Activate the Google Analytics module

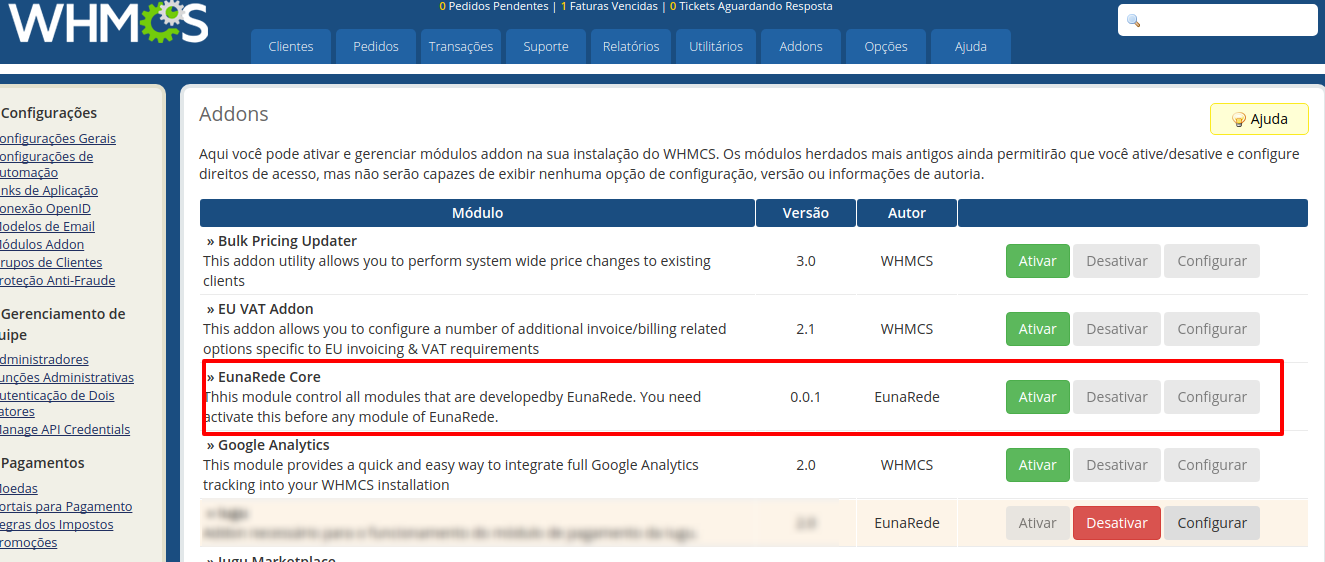coord(1037,465)
